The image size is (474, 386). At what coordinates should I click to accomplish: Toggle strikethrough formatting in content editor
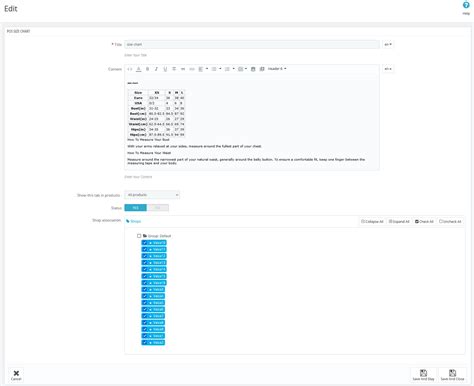[x=174, y=69]
